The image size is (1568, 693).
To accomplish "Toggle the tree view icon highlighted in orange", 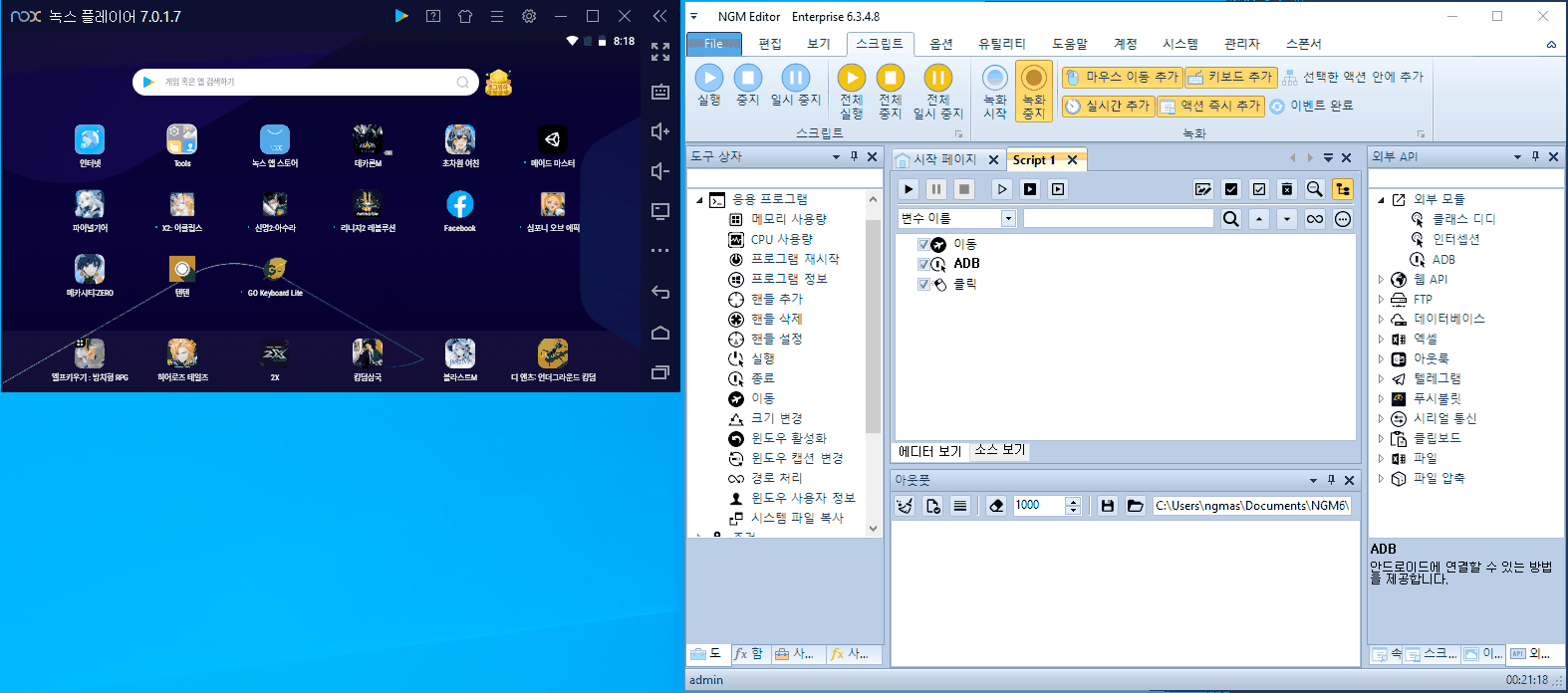I will [1343, 189].
